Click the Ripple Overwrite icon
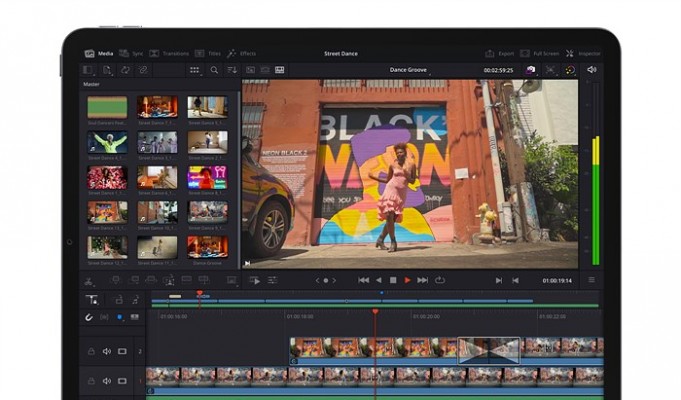The height and width of the screenshot is (400, 681). [x=151, y=280]
